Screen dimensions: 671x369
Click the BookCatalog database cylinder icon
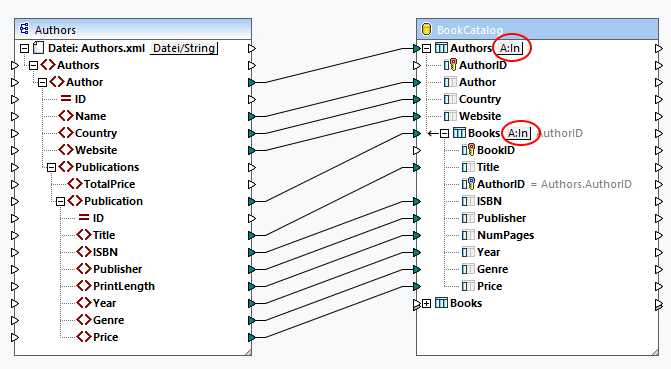coord(426,29)
